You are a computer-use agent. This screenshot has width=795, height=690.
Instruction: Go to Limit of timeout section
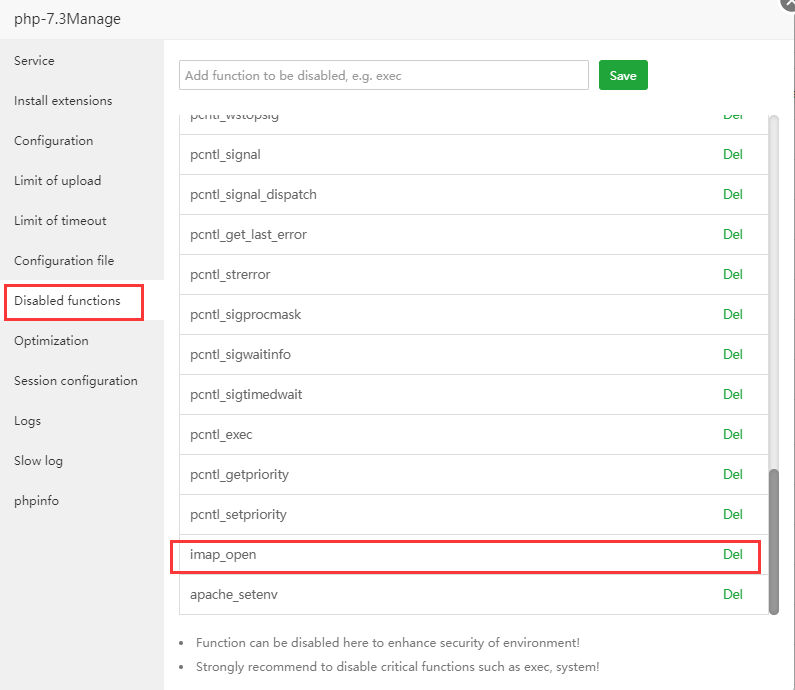(60, 221)
